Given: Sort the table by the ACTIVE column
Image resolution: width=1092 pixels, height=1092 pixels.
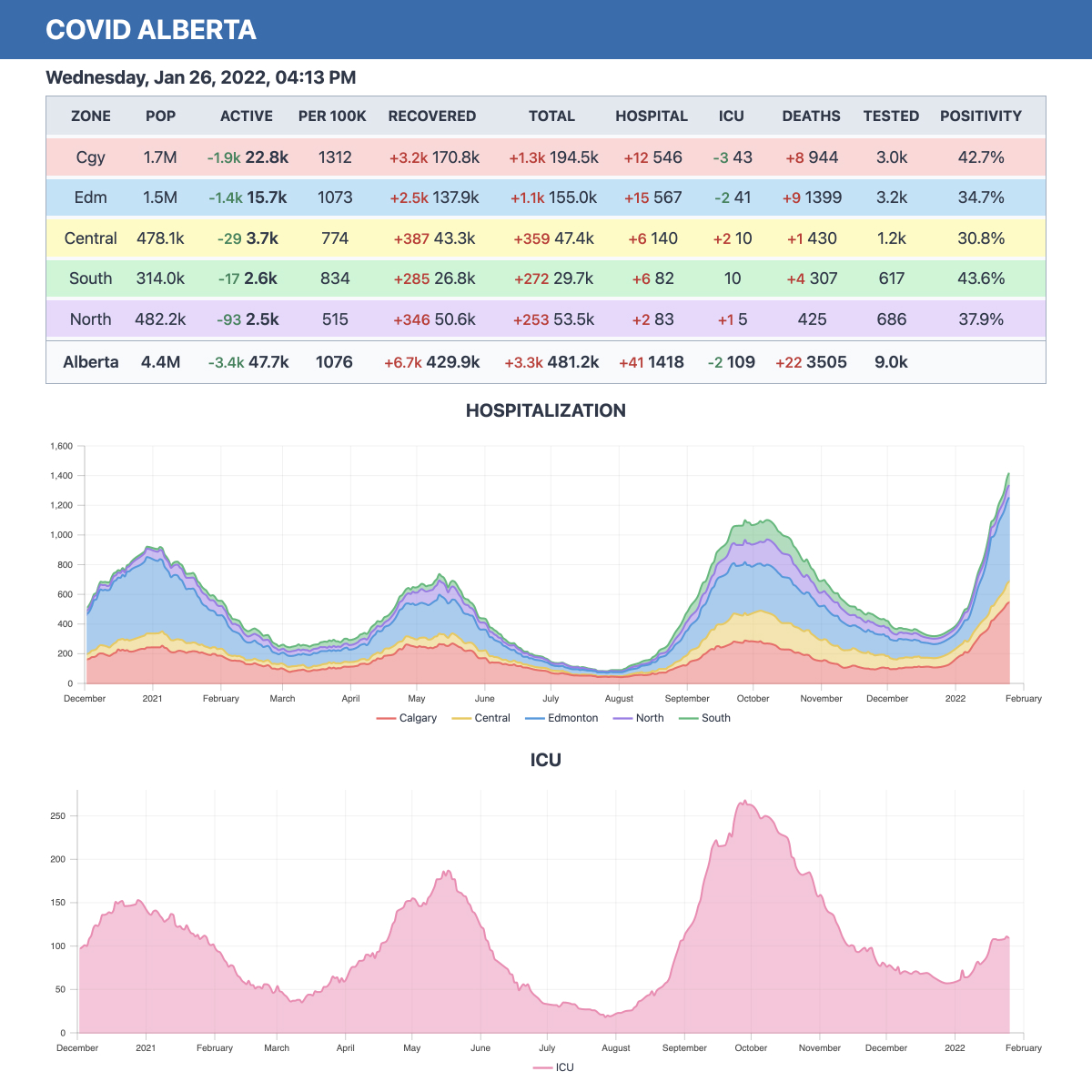Looking at the screenshot, I should click(x=246, y=116).
